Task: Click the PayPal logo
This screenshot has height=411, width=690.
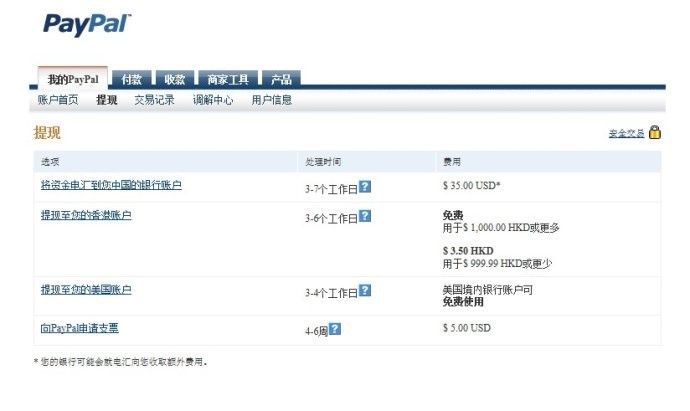Action: pyautogui.click(x=87, y=25)
